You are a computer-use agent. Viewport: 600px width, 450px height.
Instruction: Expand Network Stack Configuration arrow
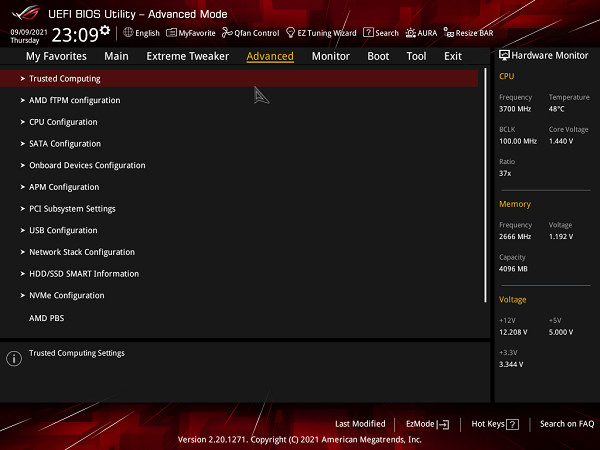pyautogui.click(x=23, y=252)
